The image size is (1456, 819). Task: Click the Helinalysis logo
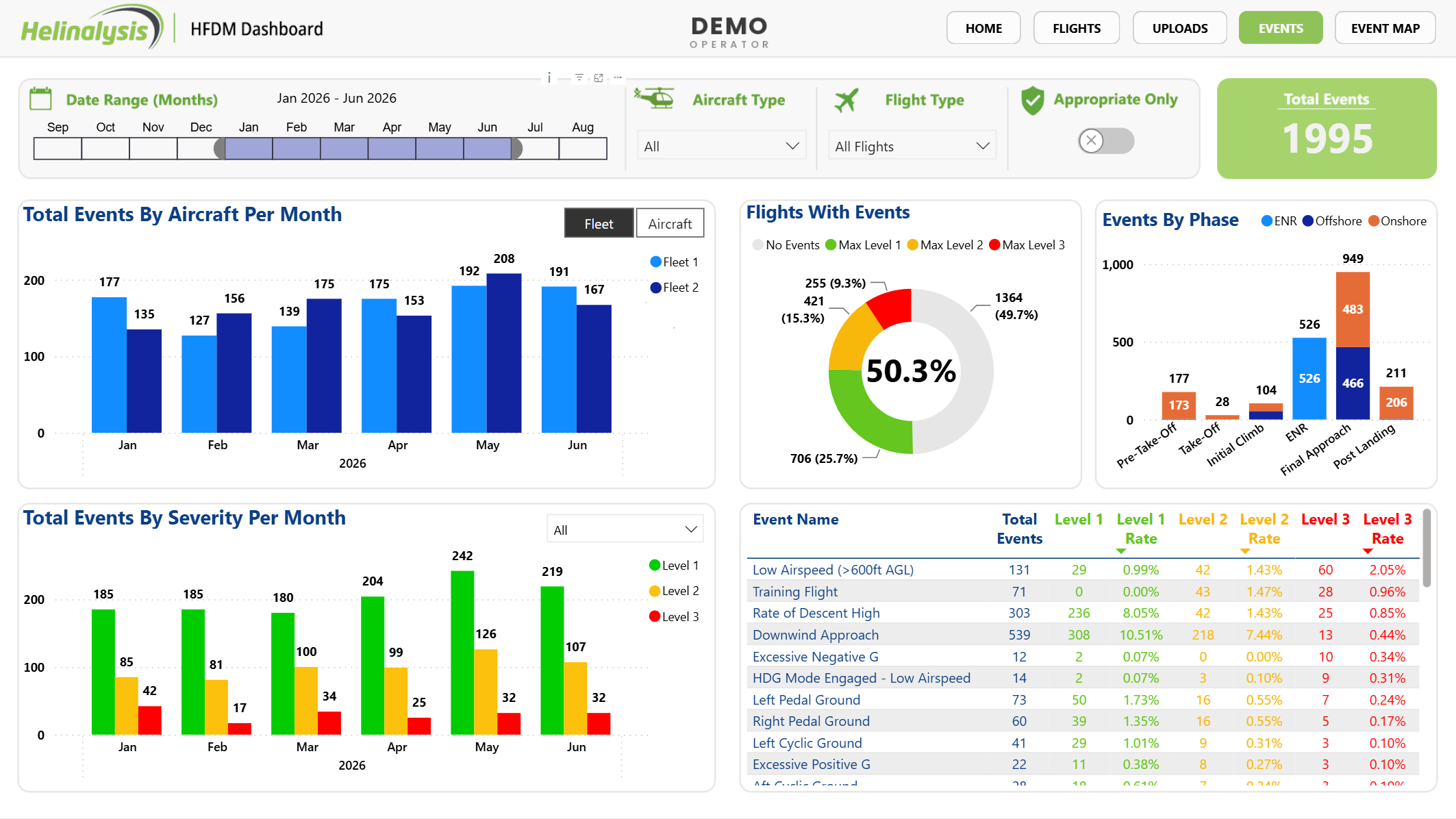[91, 27]
